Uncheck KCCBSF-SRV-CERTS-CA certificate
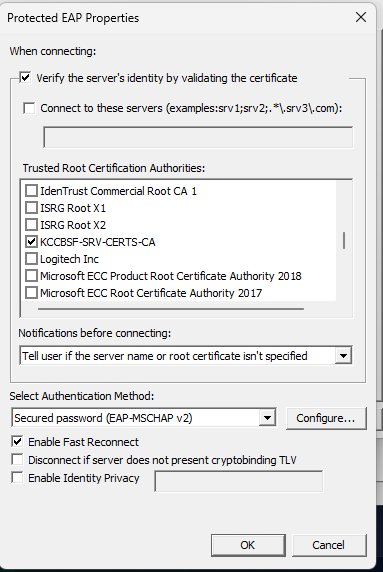The image size is (383, 572). (x=31, y=241)
